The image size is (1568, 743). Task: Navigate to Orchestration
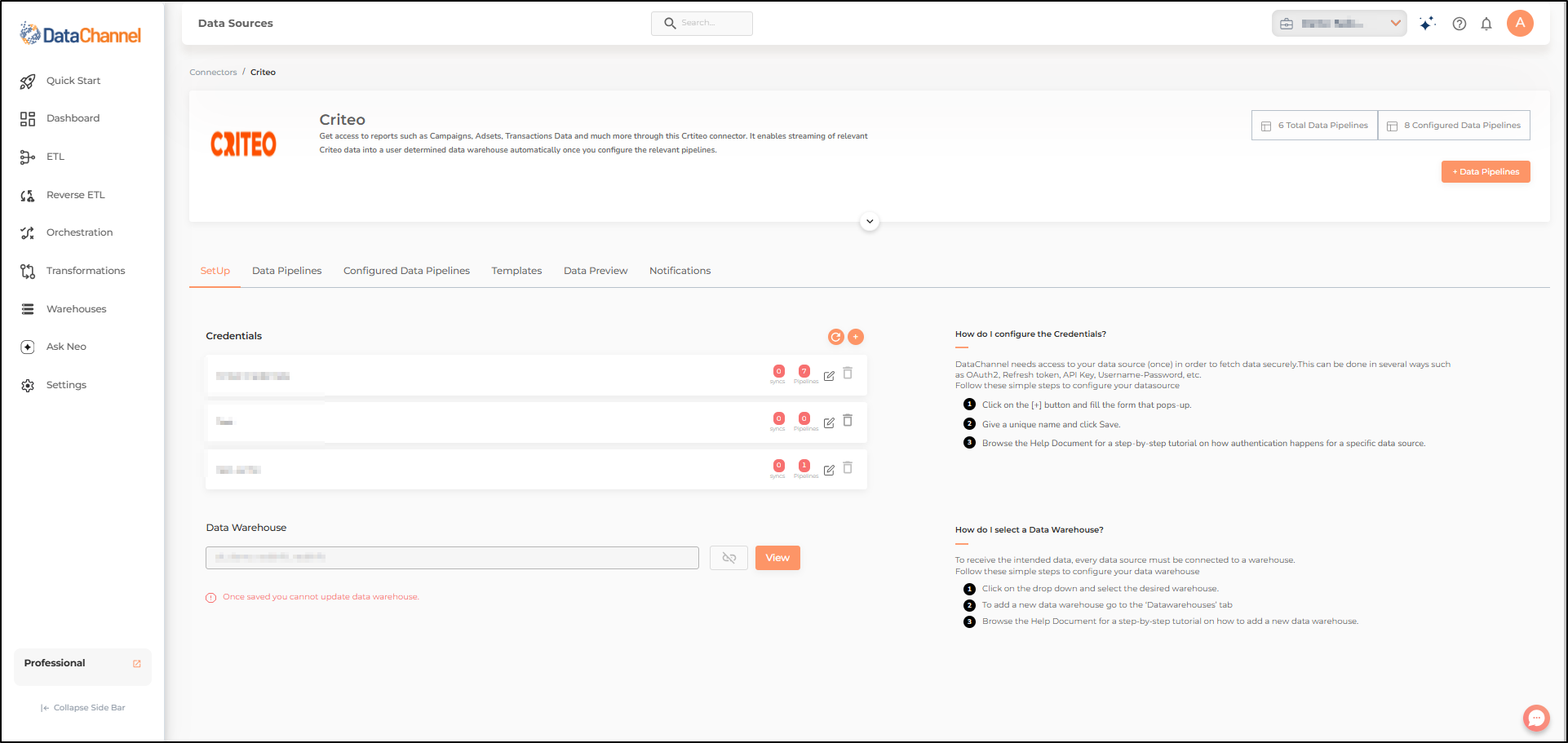pos(79,232)
